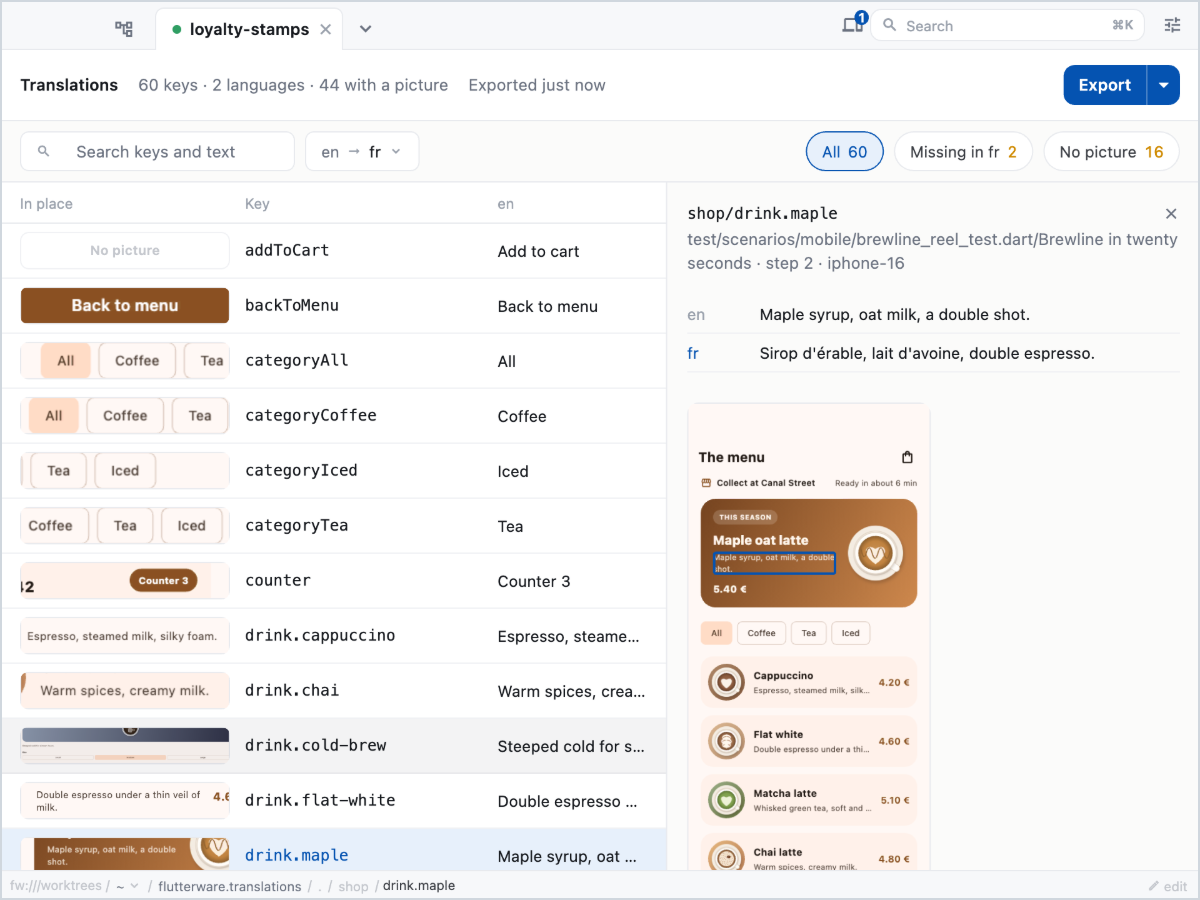This screenshot has width=1200, height=900.
Task: Open the settings sliders icon in the top right
Action: click(1172, 25)
